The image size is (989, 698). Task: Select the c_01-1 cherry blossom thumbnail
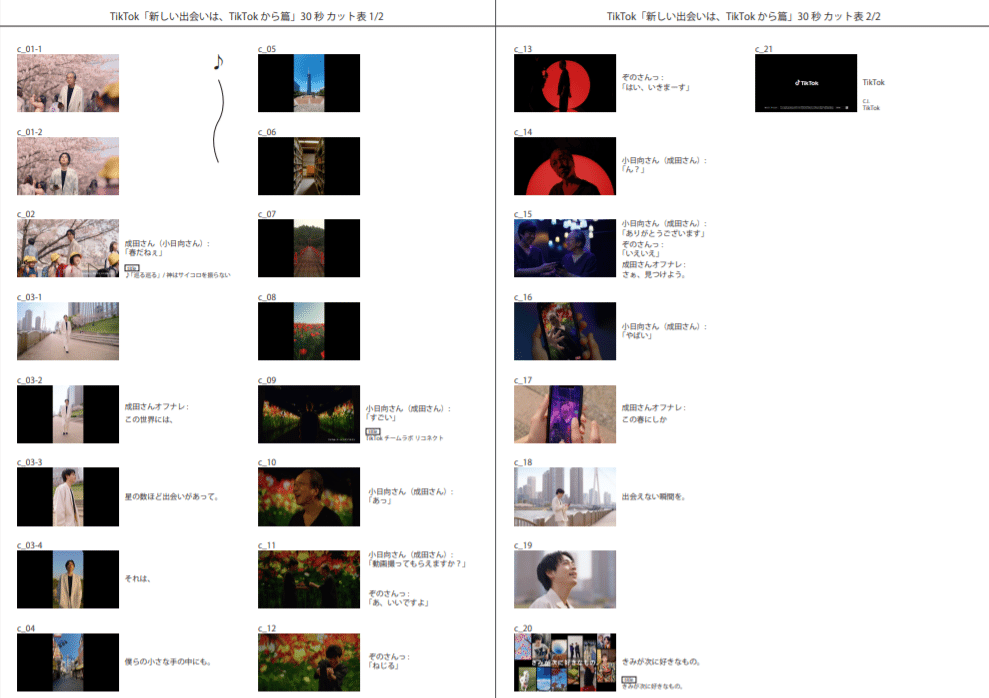point(68,83)
